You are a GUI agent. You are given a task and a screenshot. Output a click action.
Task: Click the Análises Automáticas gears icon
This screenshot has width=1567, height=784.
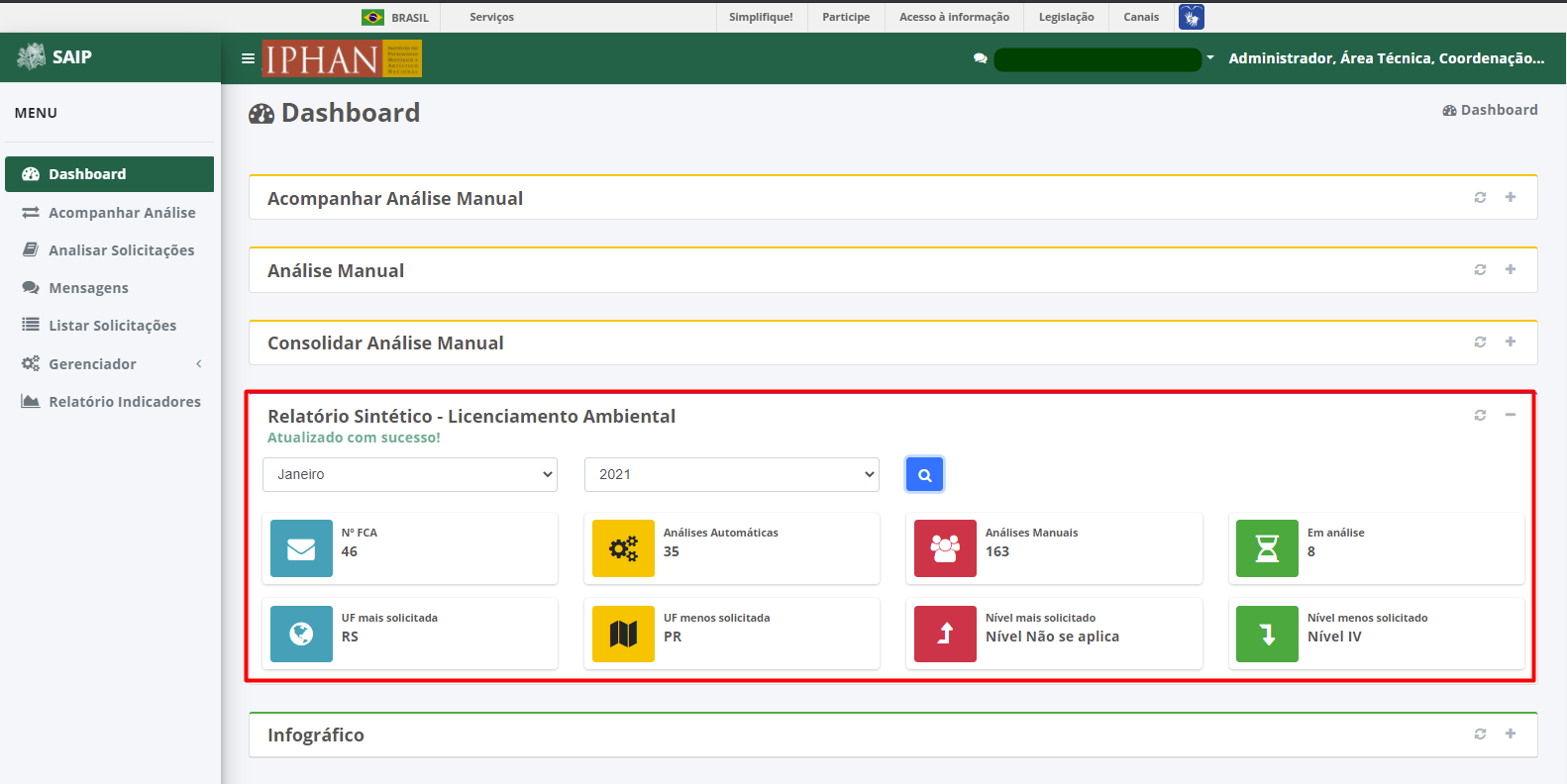pyautogui.click(x=623, y=548)
